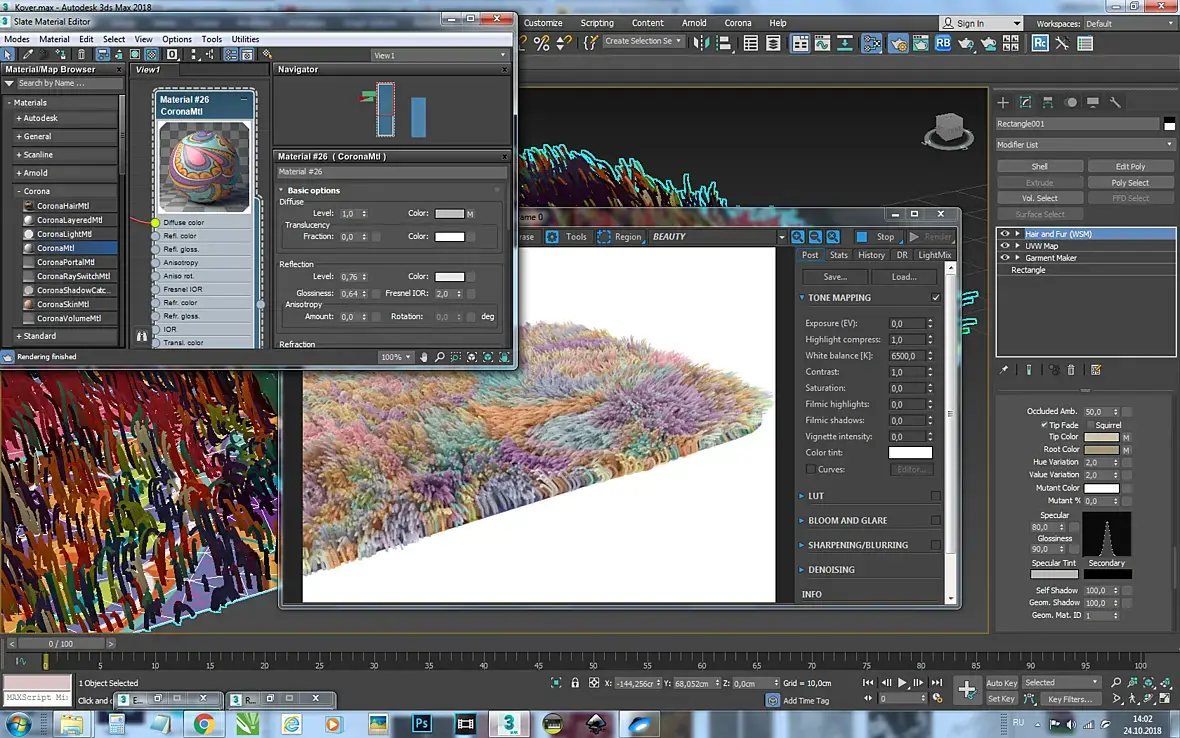Open the Create tab plus icon
Viewport: 1180px width, 738px height.
1003,102
